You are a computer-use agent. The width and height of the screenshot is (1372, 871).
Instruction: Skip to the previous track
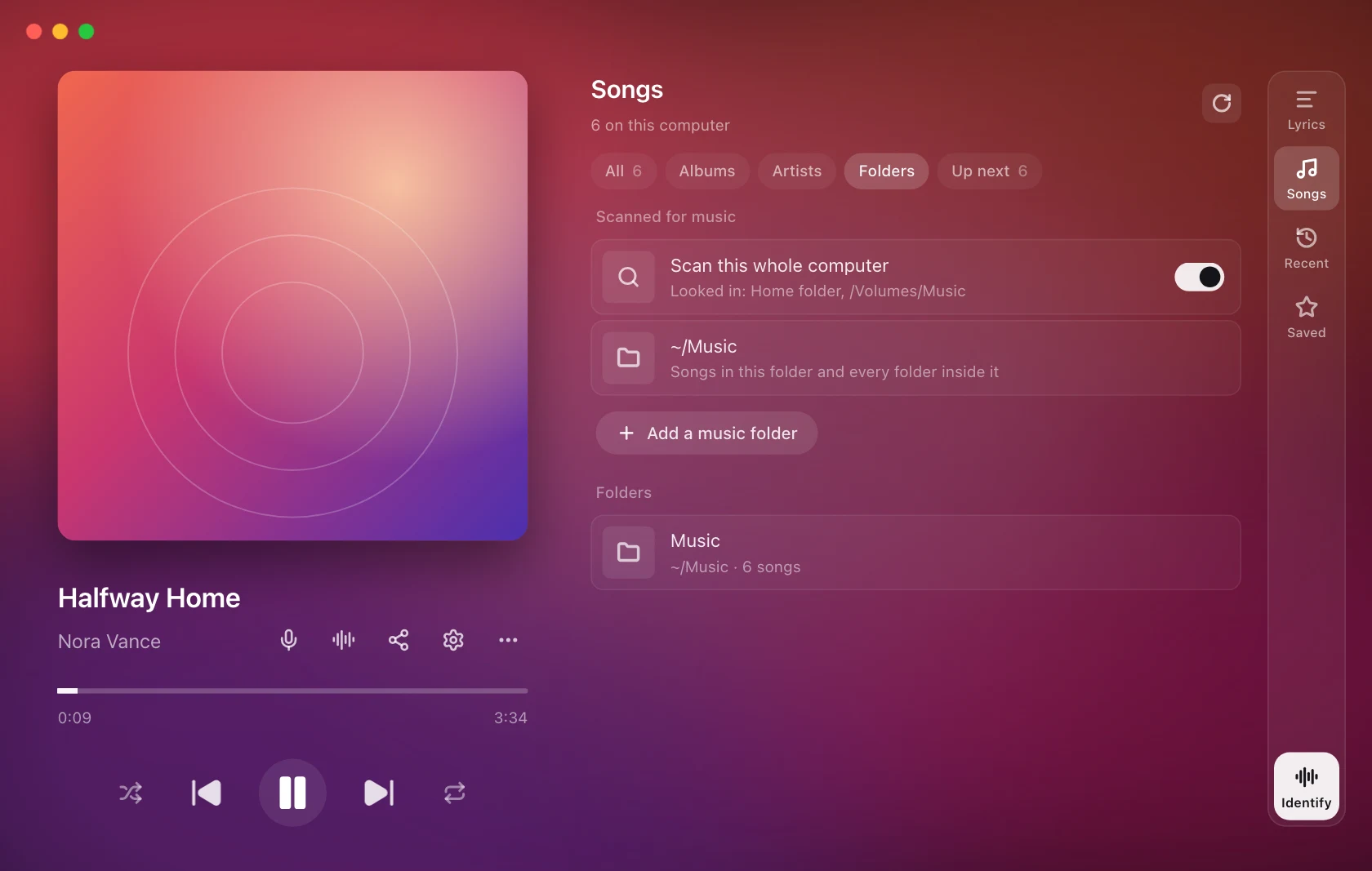coord(207,793)
